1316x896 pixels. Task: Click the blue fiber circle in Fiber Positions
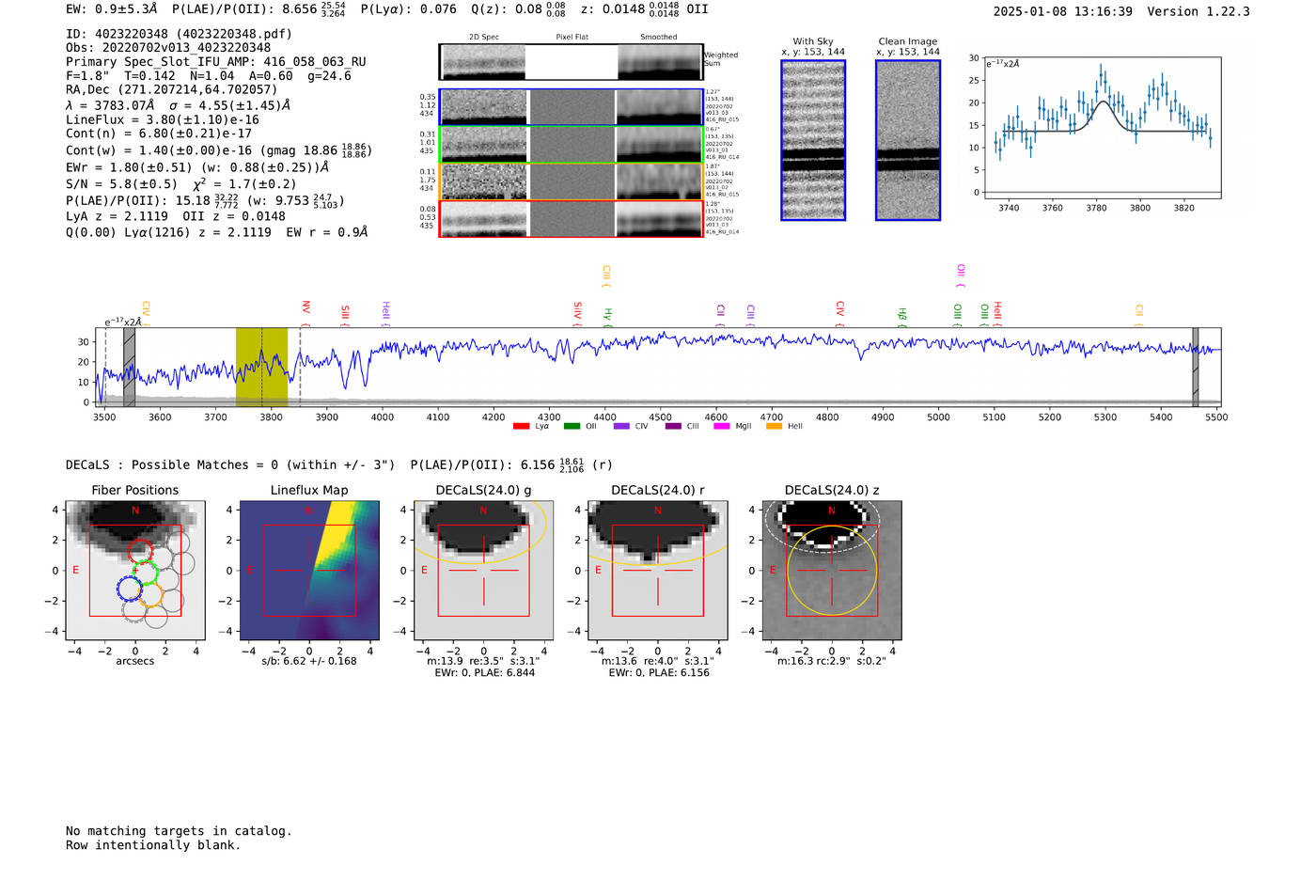coord(129,589)
